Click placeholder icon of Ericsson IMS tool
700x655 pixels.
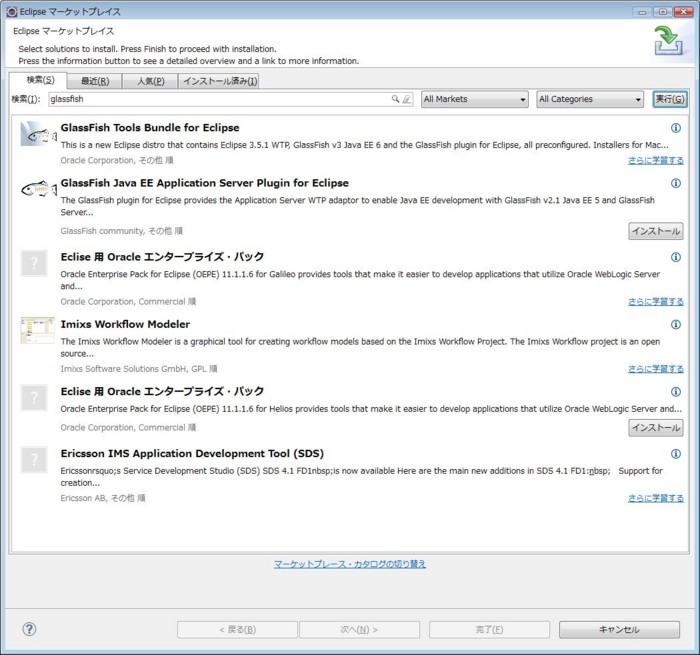pyautogui.click(x=34, y=459)
